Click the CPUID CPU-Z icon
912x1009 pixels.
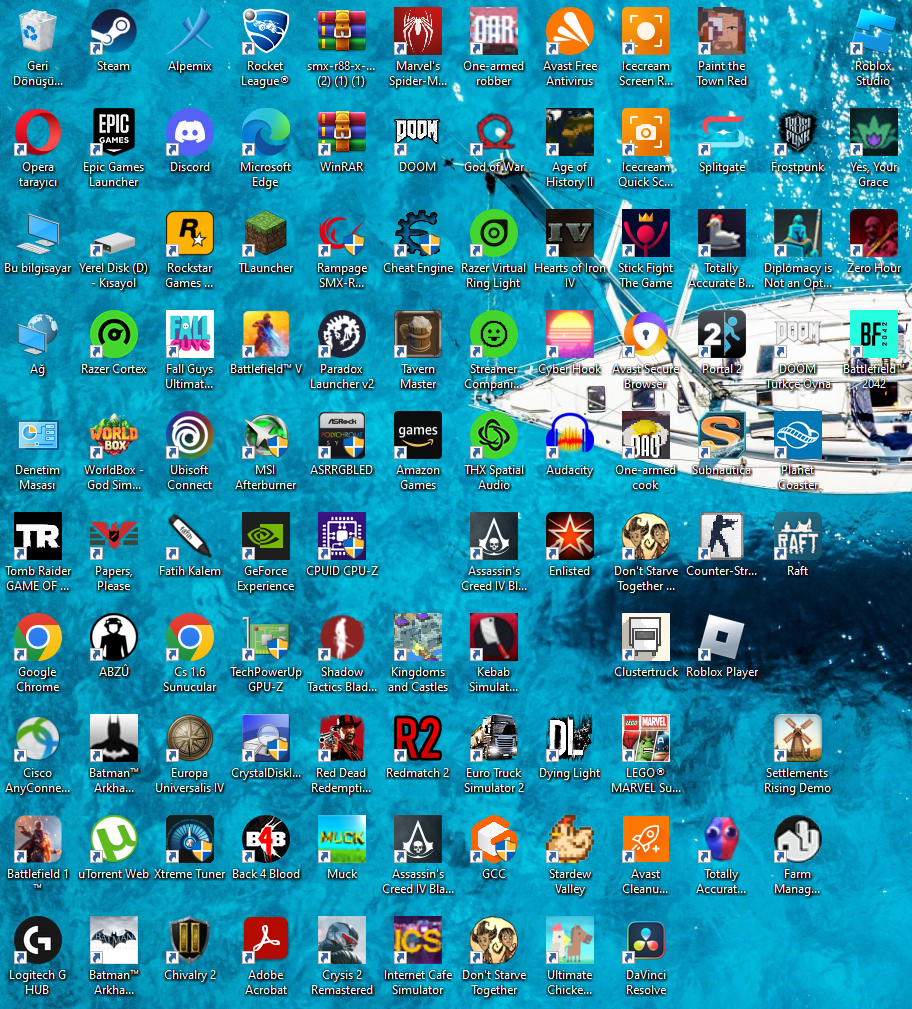(x=341, y=537)
